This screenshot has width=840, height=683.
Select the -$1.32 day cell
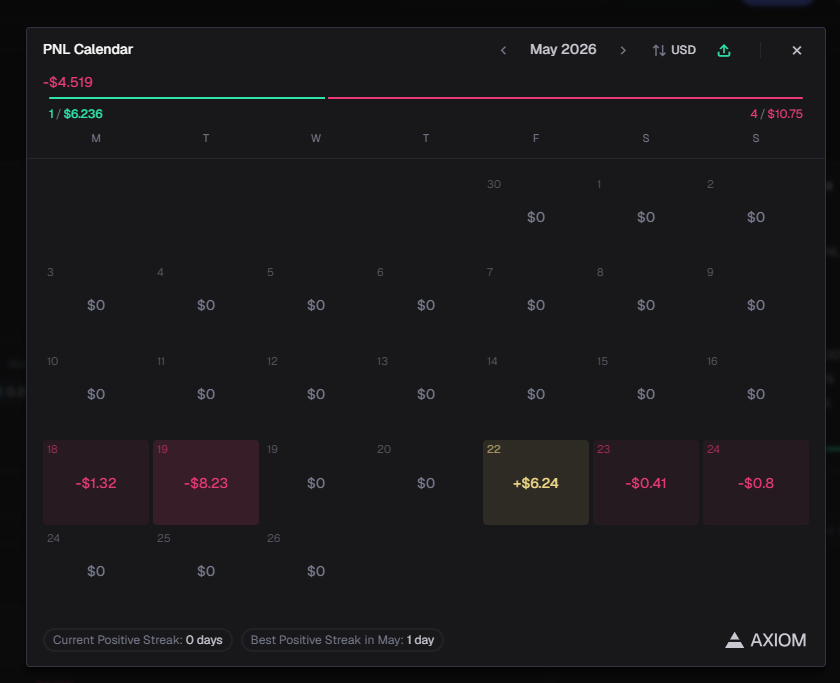pyautogui.click(x=96, y=482)
